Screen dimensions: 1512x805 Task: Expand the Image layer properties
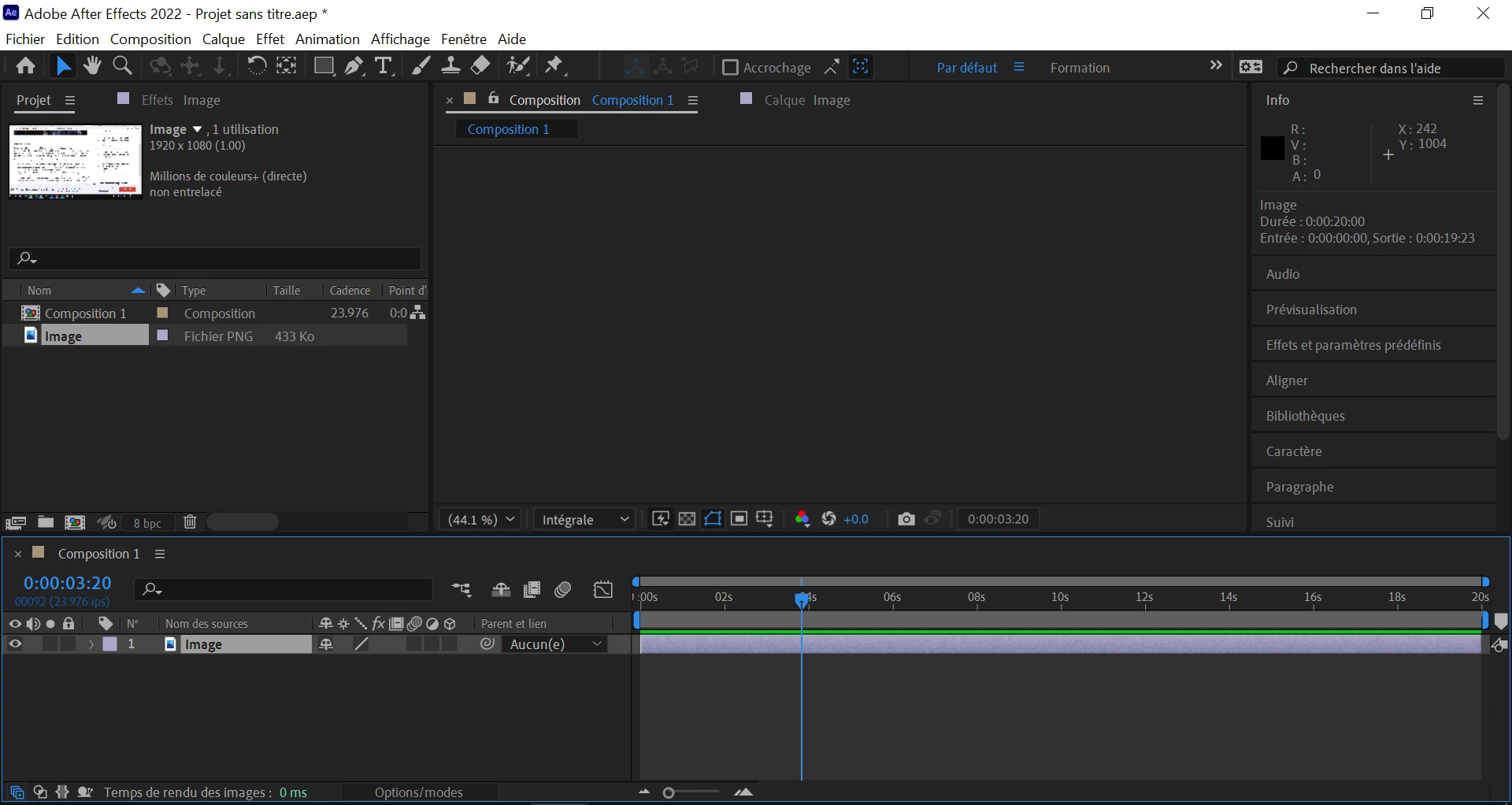pos(91,644)
